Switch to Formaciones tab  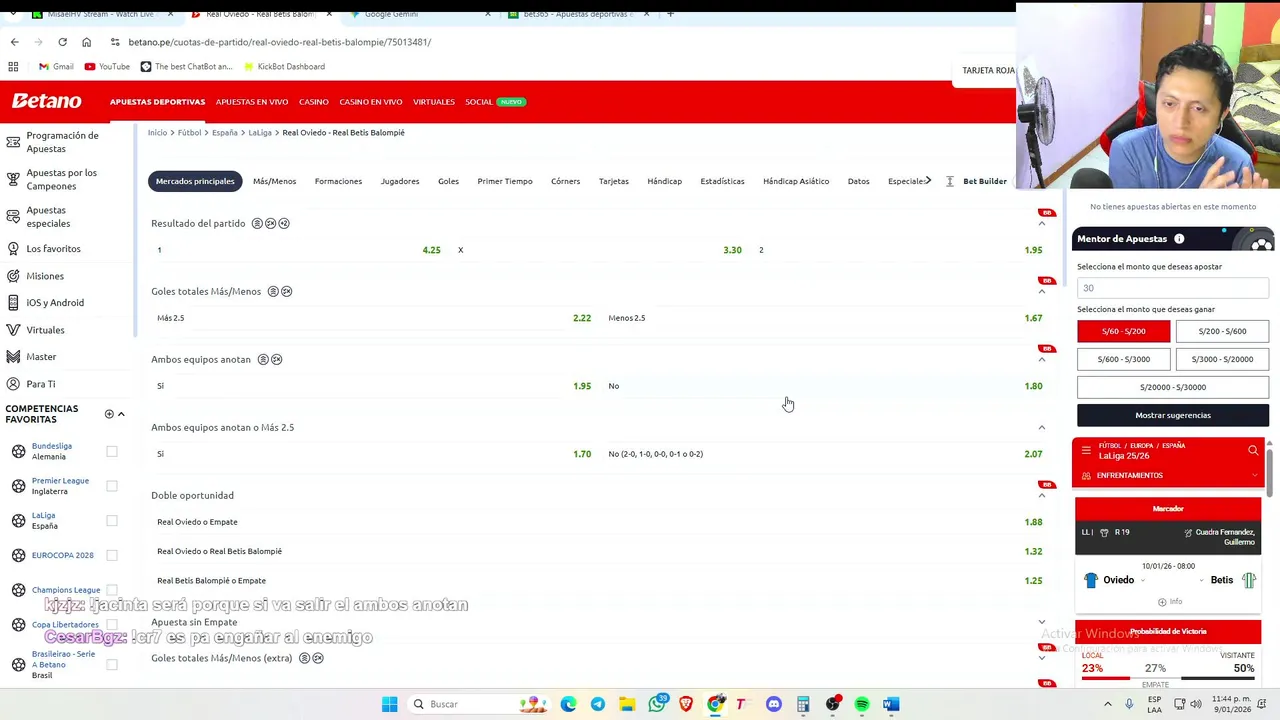tap(338, 181)
